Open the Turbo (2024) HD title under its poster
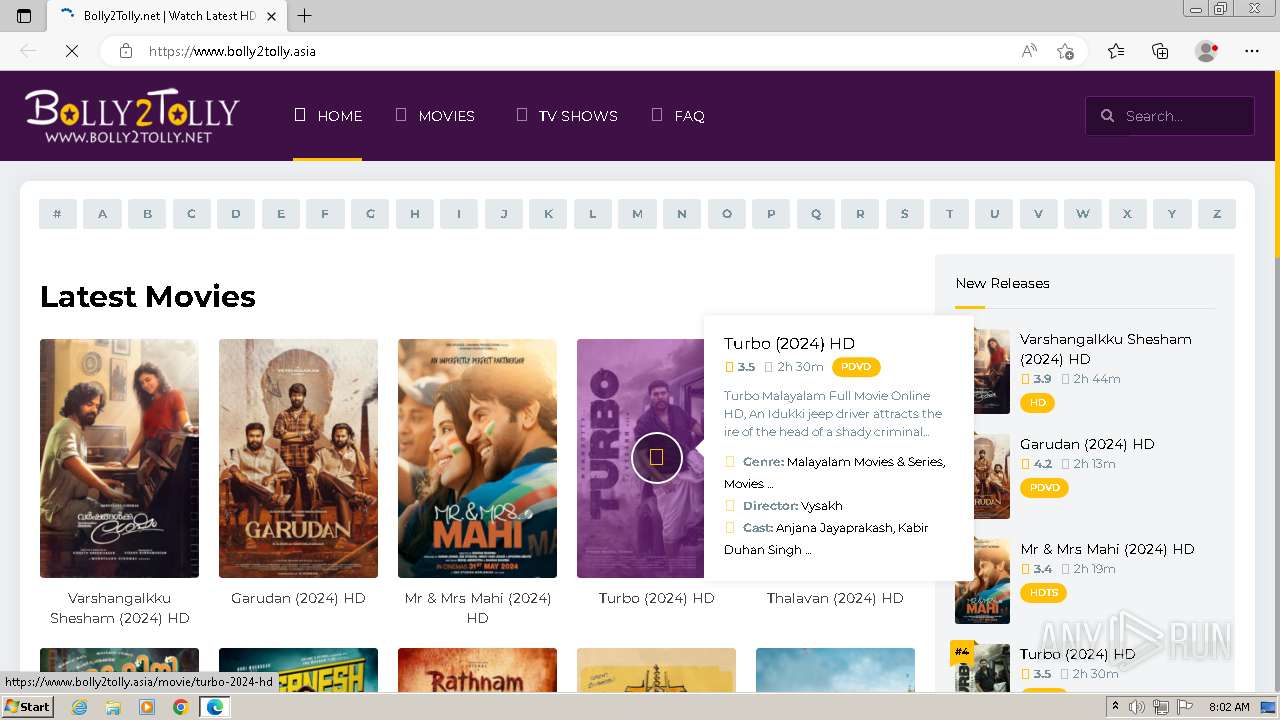The image size is (1280, 720). pyautogui.click(x=656, y=598)
